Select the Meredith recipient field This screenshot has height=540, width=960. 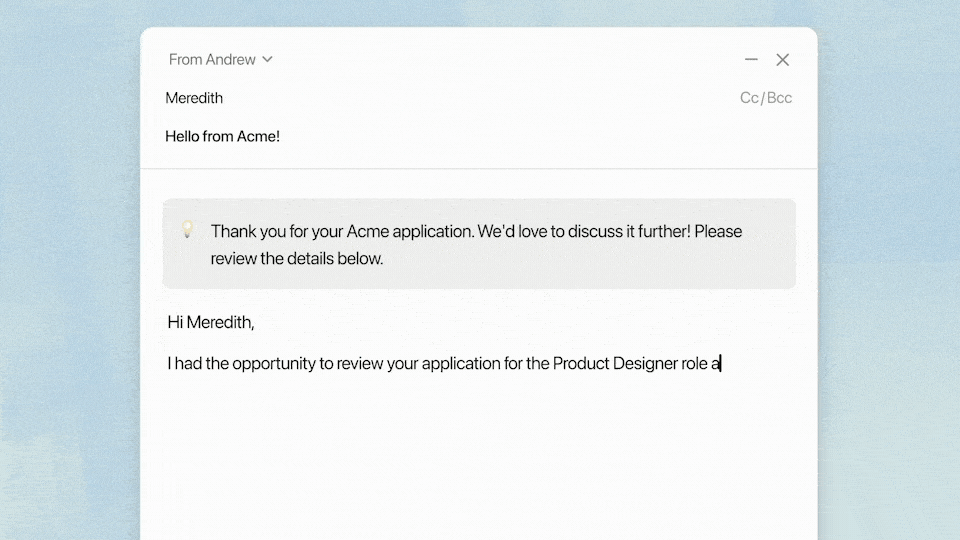point(194,98)
